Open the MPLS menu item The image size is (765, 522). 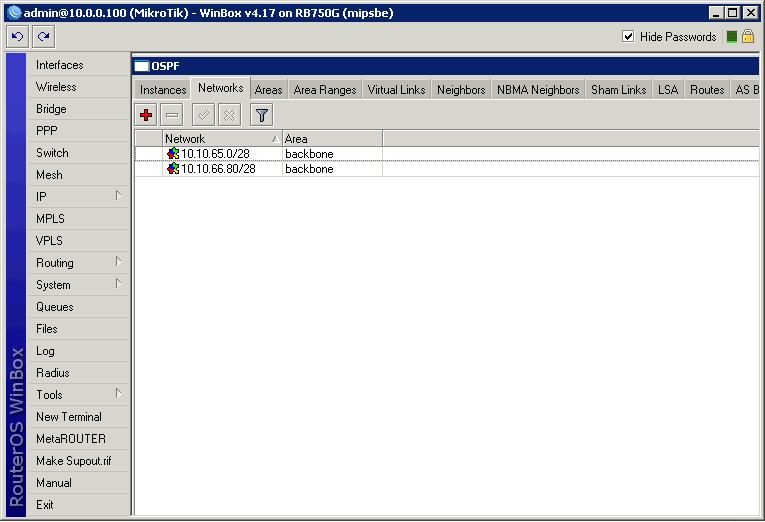click(x=78, y=219)
